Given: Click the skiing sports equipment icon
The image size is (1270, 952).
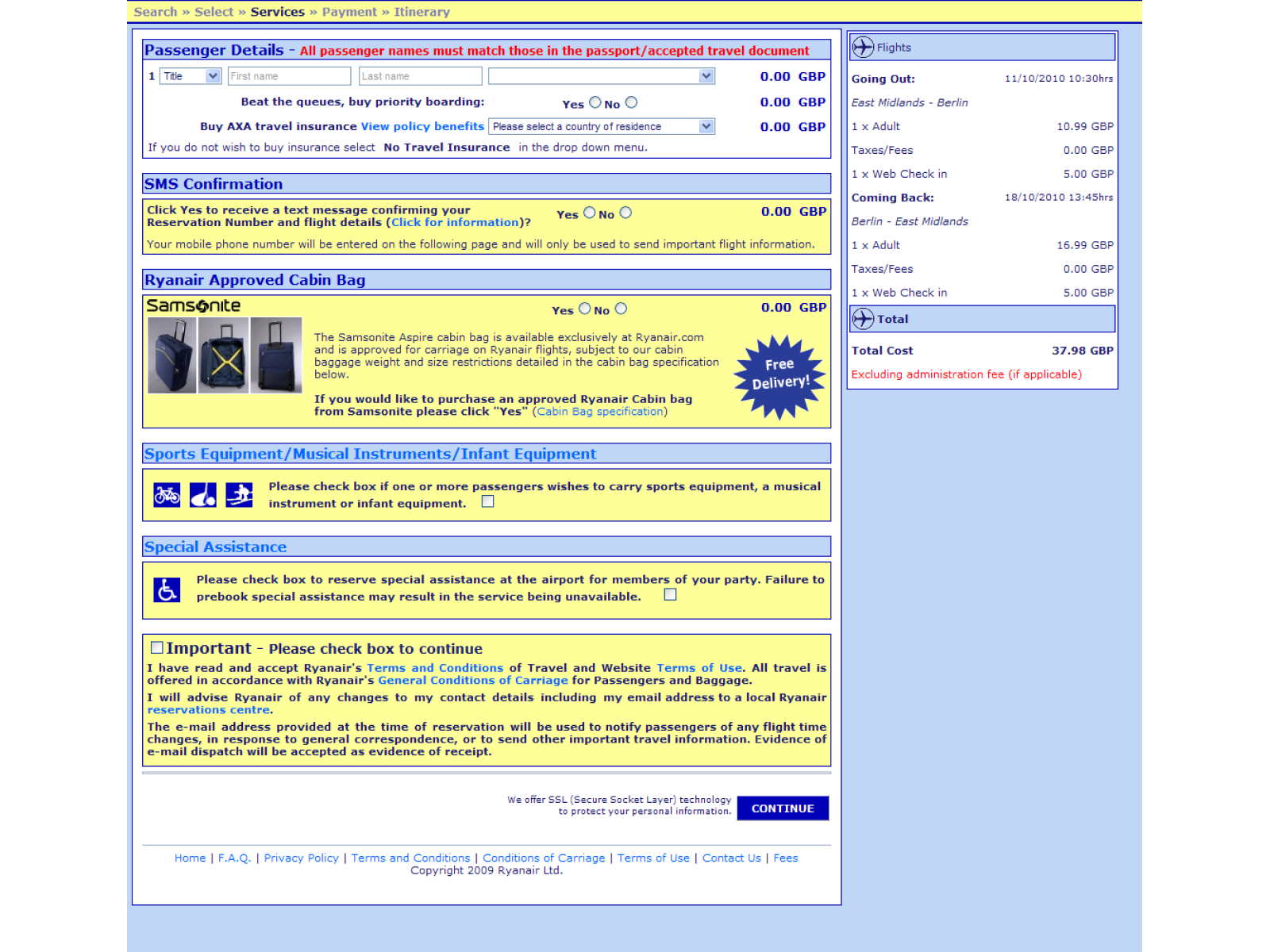Looking at the screenshot, I should [x=239, y=495].
